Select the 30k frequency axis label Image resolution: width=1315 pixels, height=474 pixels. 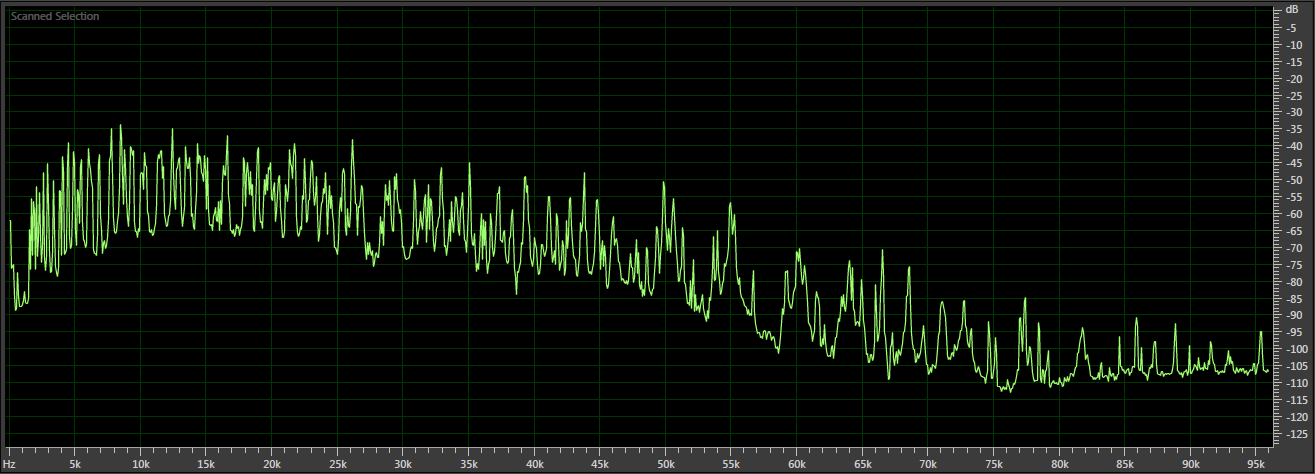coord(403,465)
